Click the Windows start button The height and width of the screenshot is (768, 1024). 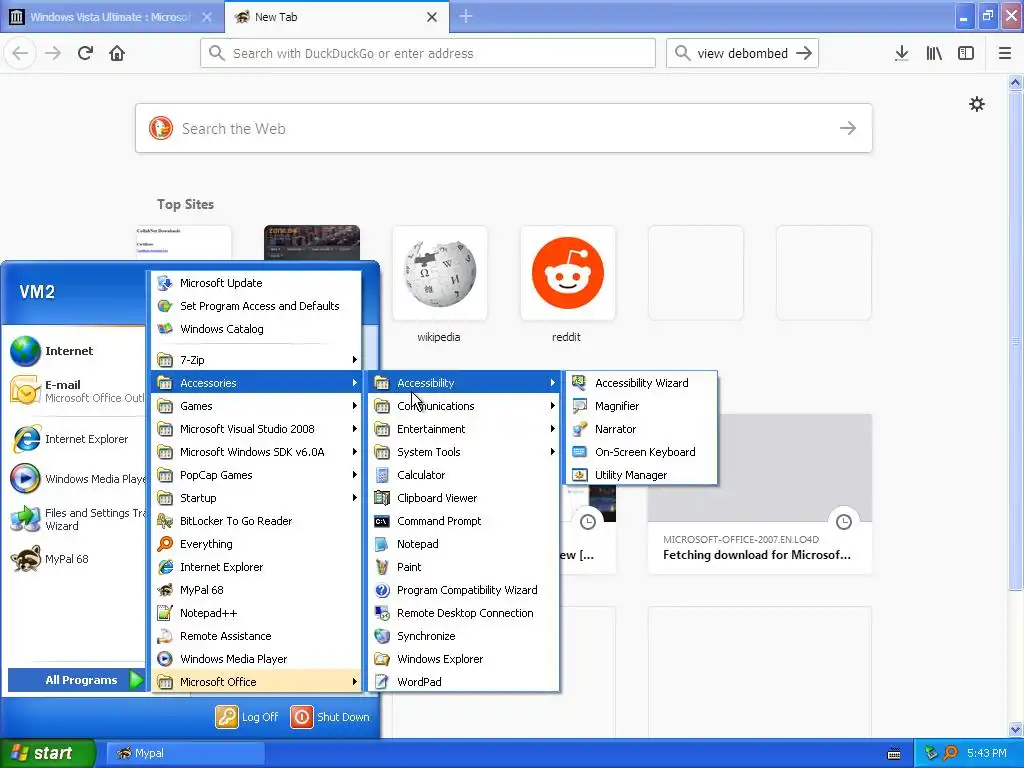click(x=47, y=753)
